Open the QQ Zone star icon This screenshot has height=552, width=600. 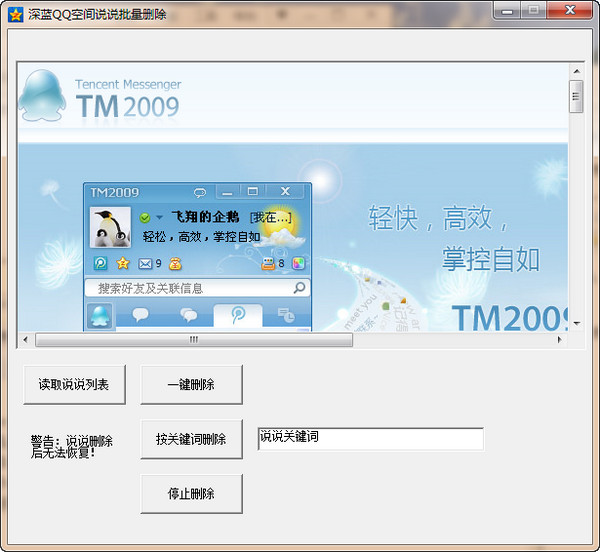tap(123, 264)
